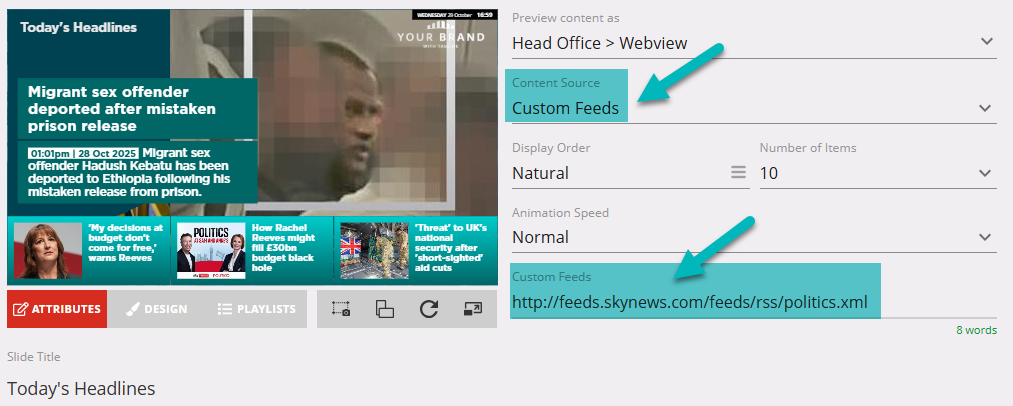The width and height of the screenshot is (1013, 406).
Task: Click the pop-out preview icon
Action: (x=473, y=309)
